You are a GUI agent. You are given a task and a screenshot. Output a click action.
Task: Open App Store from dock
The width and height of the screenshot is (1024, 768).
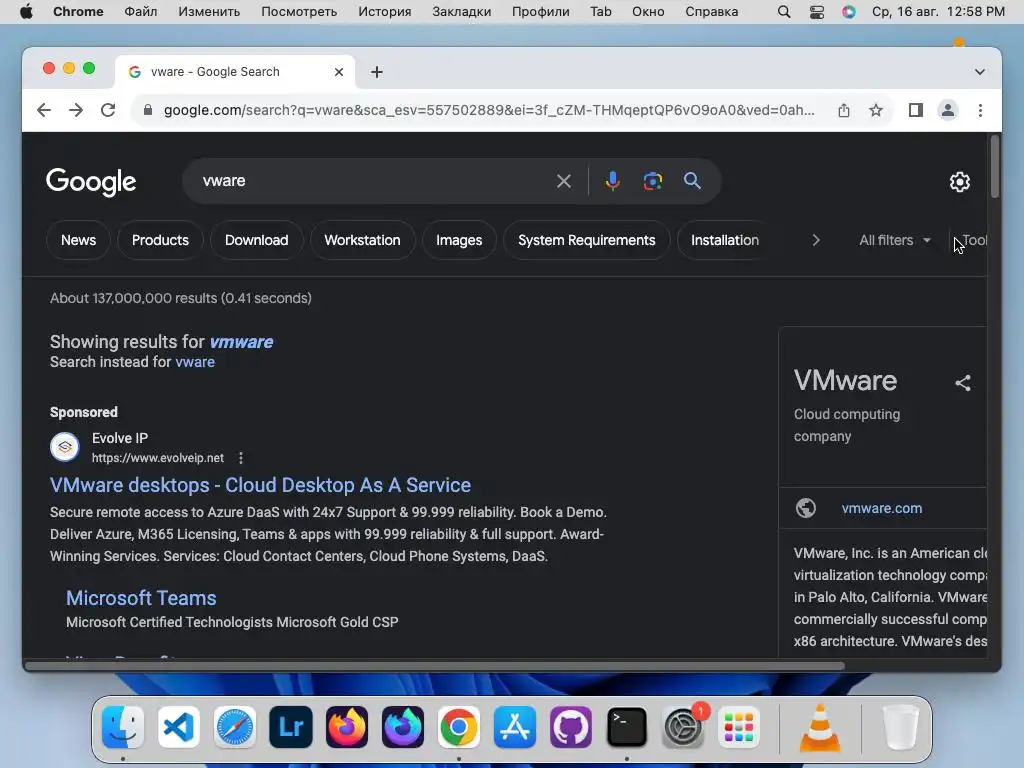click(x=515, y=727)
